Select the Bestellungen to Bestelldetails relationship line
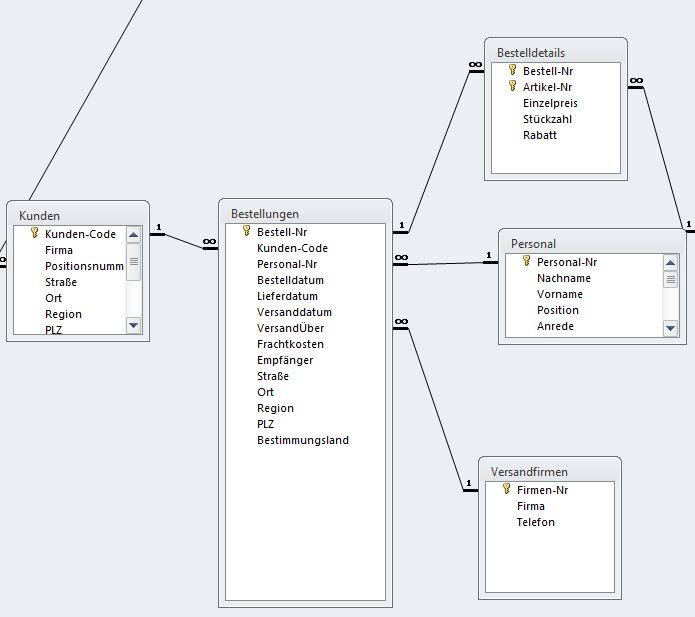This screenshot has width=695, height=617. [x=439, y=151]
